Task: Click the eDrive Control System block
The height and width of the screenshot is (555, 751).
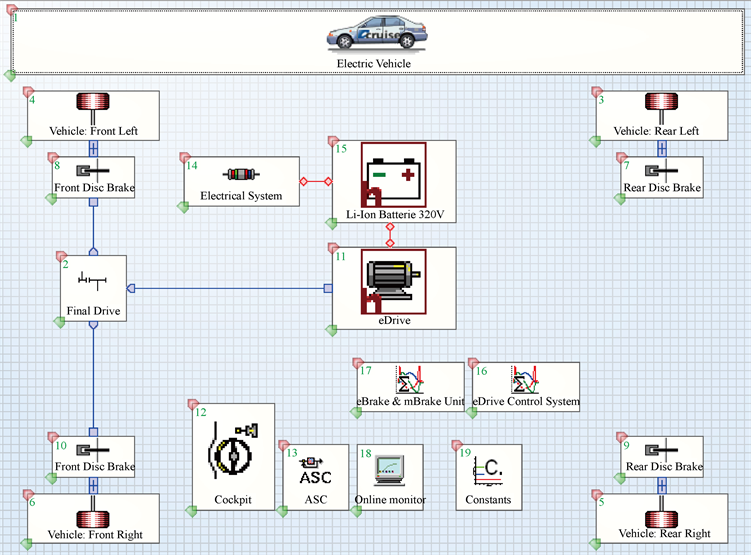Action: (525, 384)
